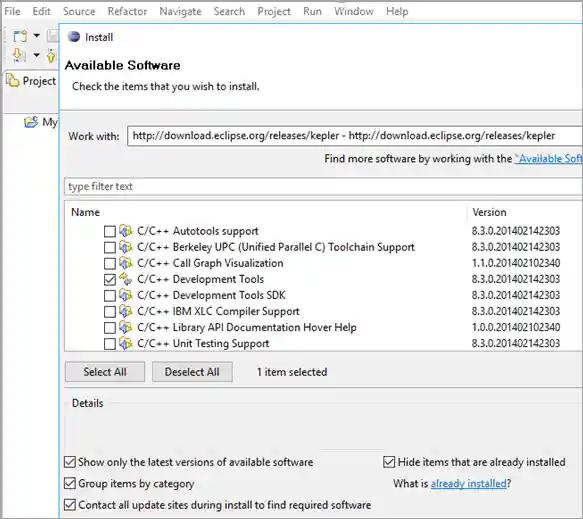Viewport: 583px width, 519px height.
Task: Open the Edit menu
Action: tap(41, 11)
